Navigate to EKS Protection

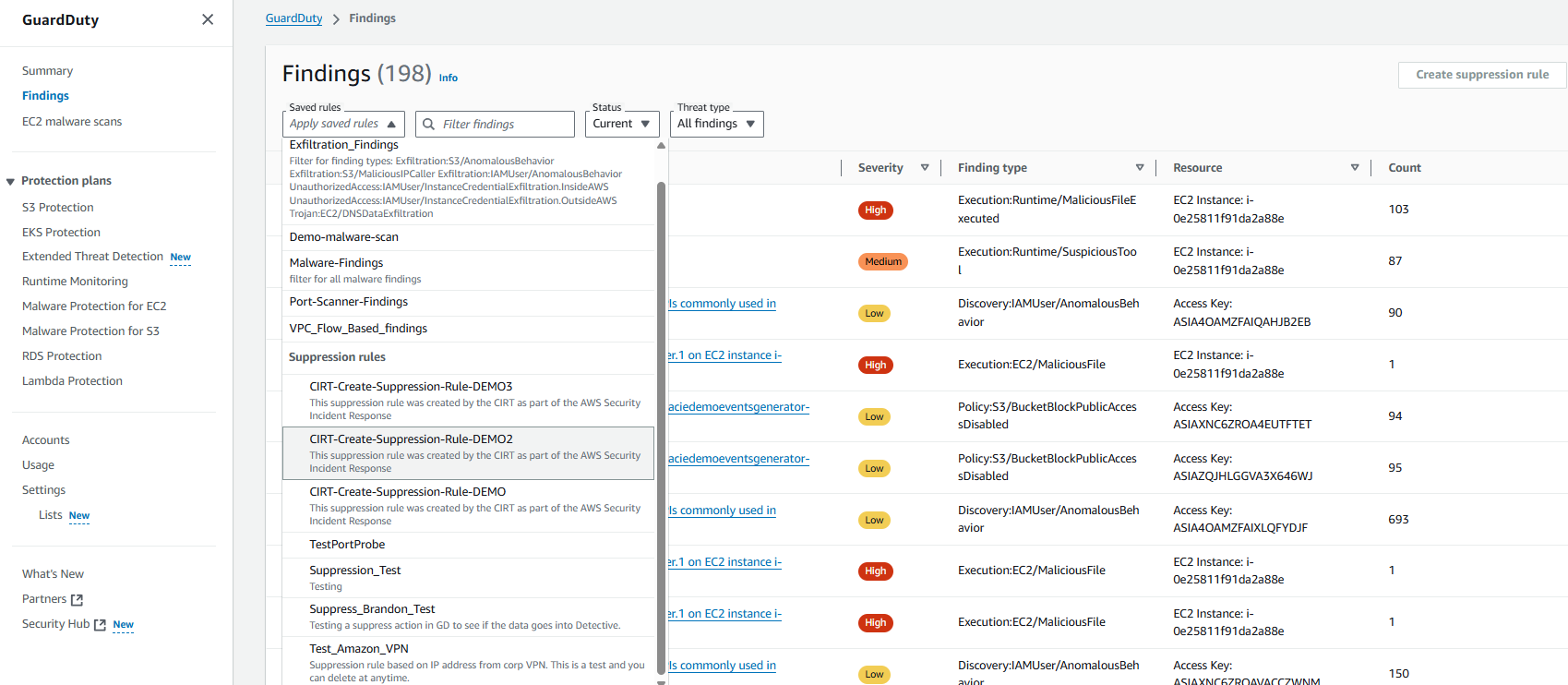click(61, 233)
